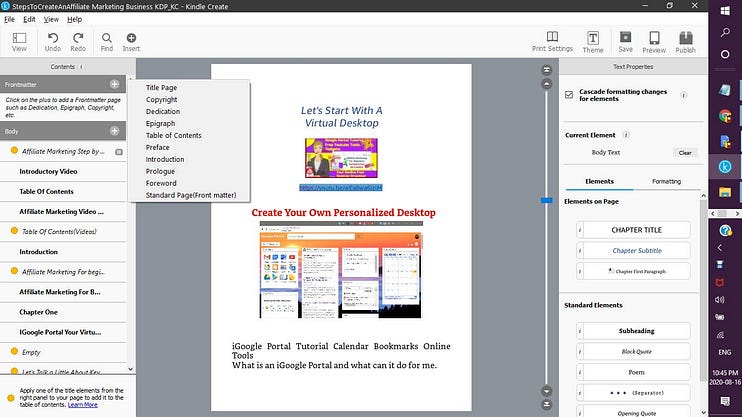Jump to first page arrow button
Viewport: 742px width, 417px height.
coord(547,70)
